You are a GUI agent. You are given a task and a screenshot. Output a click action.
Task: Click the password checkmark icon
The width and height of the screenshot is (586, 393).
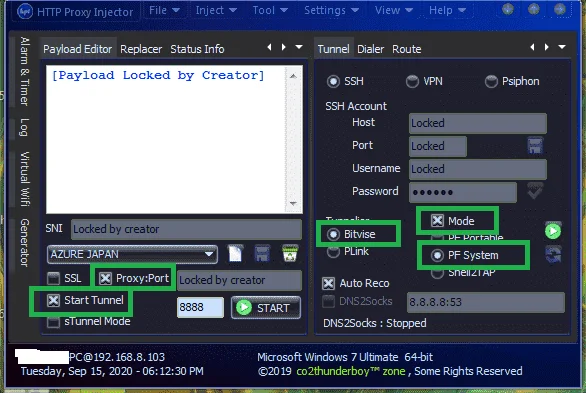click(x=535, y=191)
